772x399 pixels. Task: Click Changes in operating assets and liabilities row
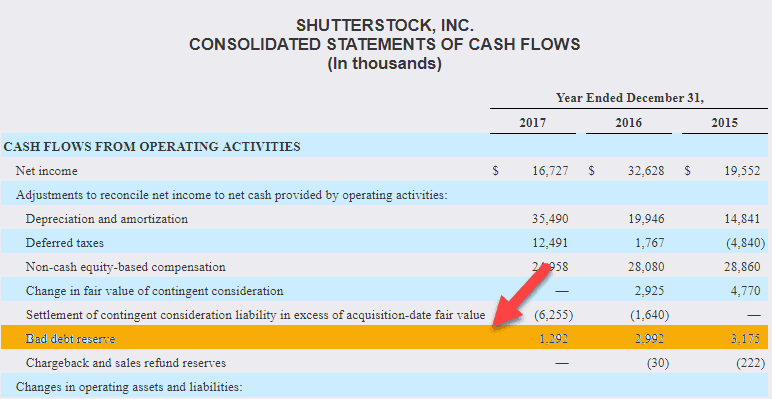coord(385,387)
